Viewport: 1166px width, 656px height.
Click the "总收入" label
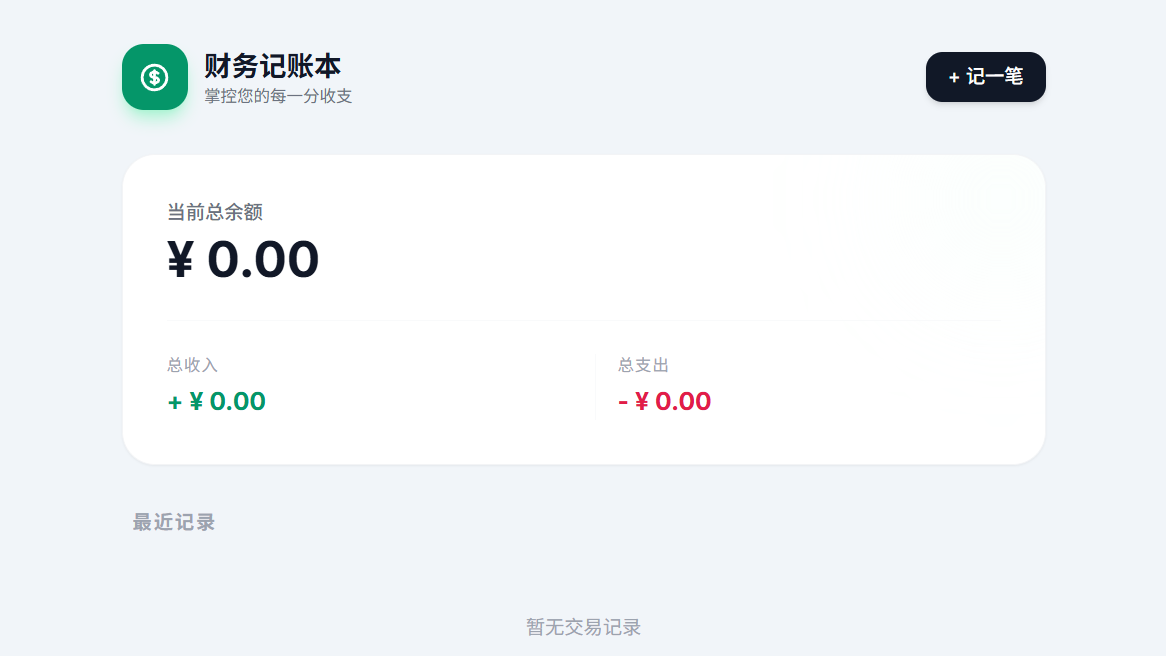(192, 365)
